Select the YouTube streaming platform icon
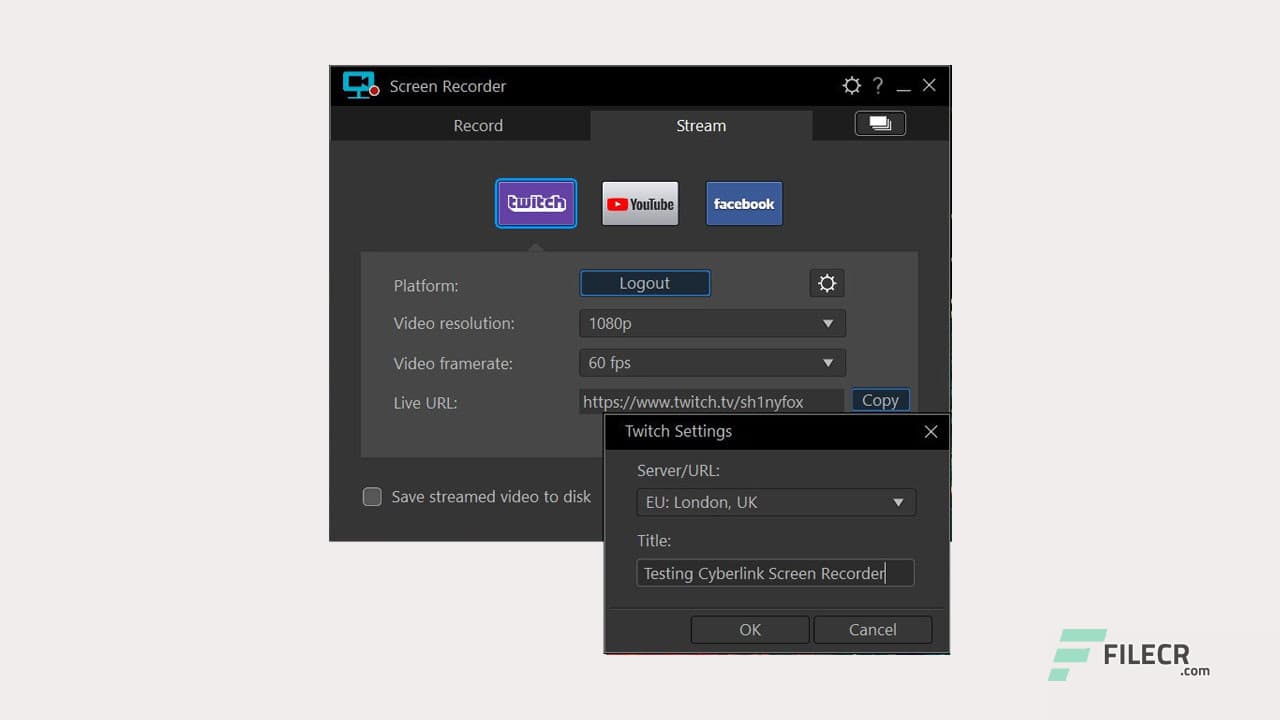 [640, 203]
